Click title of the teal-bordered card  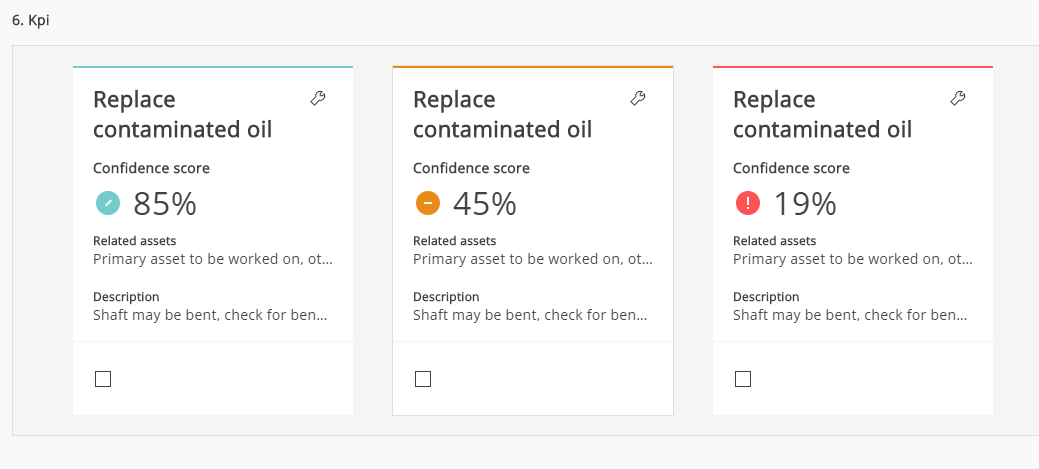tap(182, 115)
